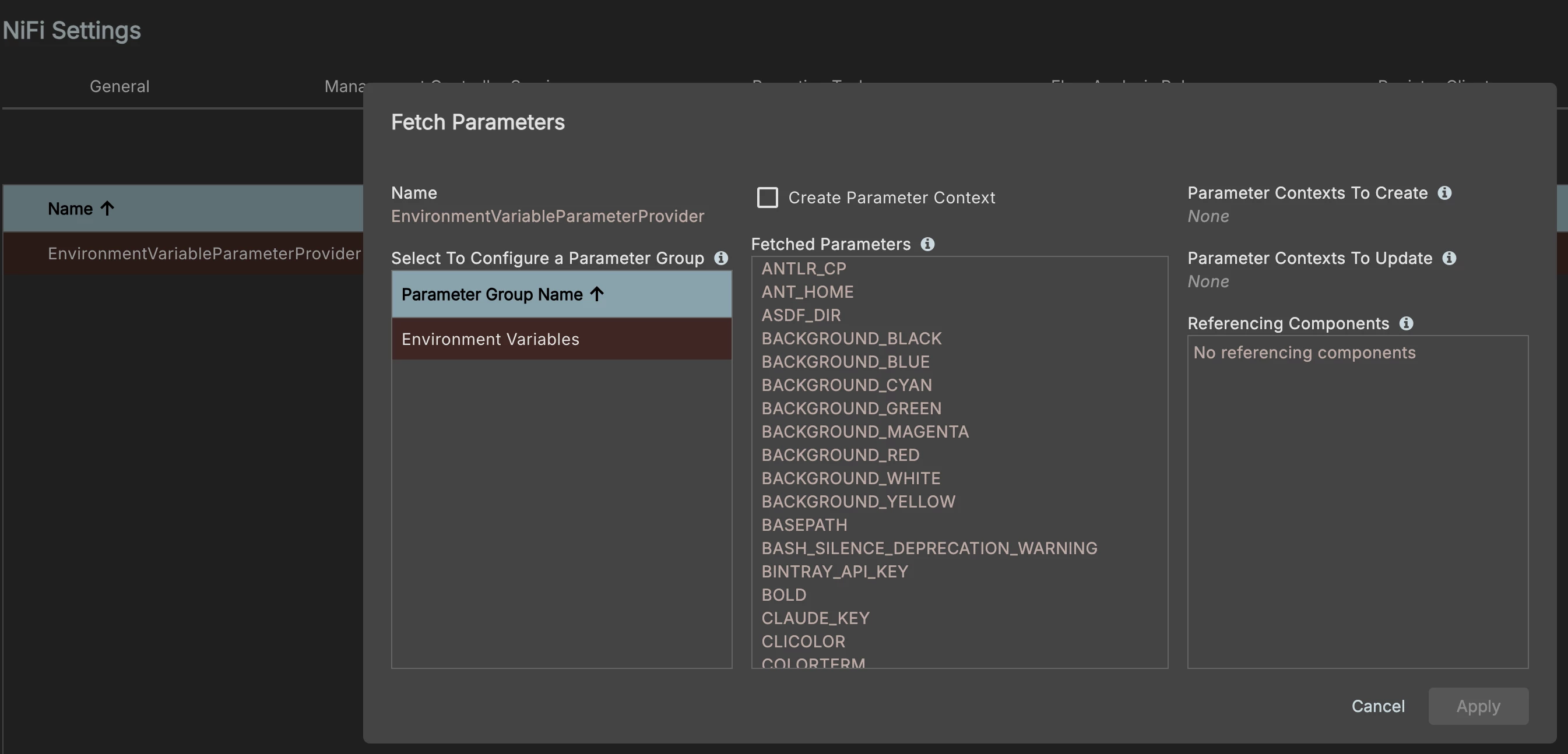Click info icon beside Parameter Contexts To Update
The height and width of the screenshot is (754, 1568).
pos(1449,258)
